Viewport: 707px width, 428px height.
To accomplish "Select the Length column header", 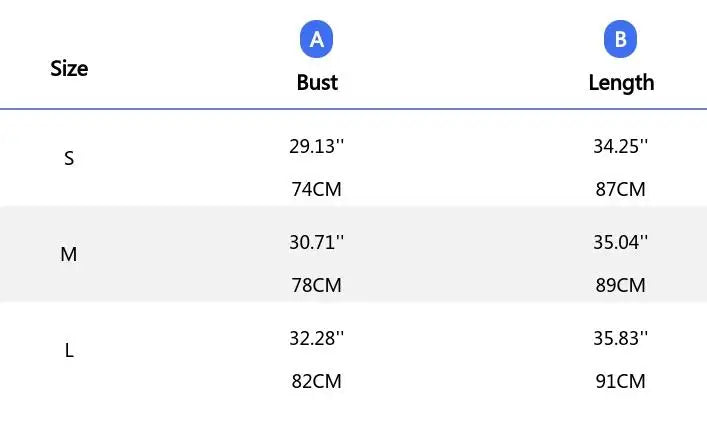I will point(621,82).
